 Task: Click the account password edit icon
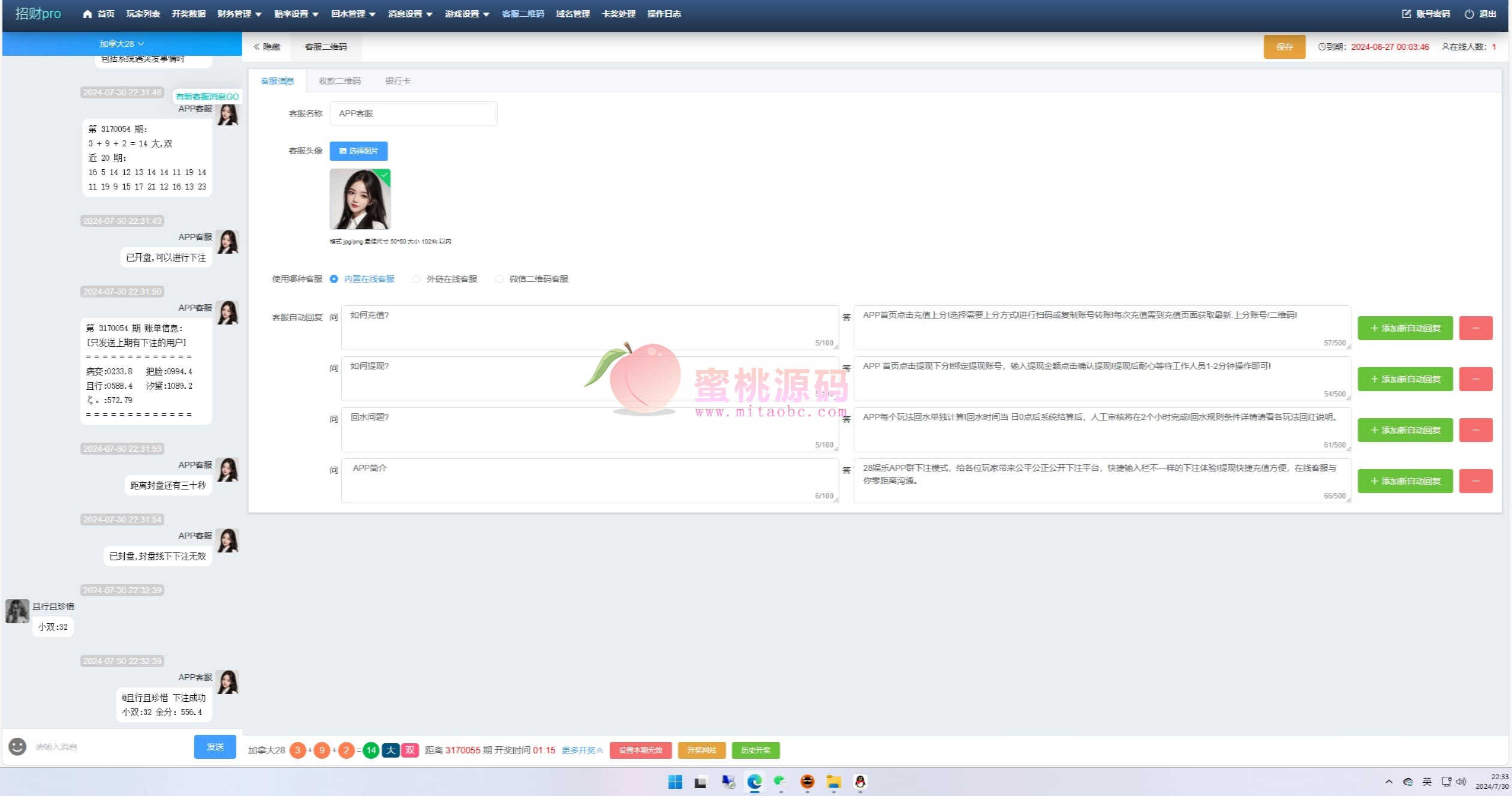click(1406, 14)
